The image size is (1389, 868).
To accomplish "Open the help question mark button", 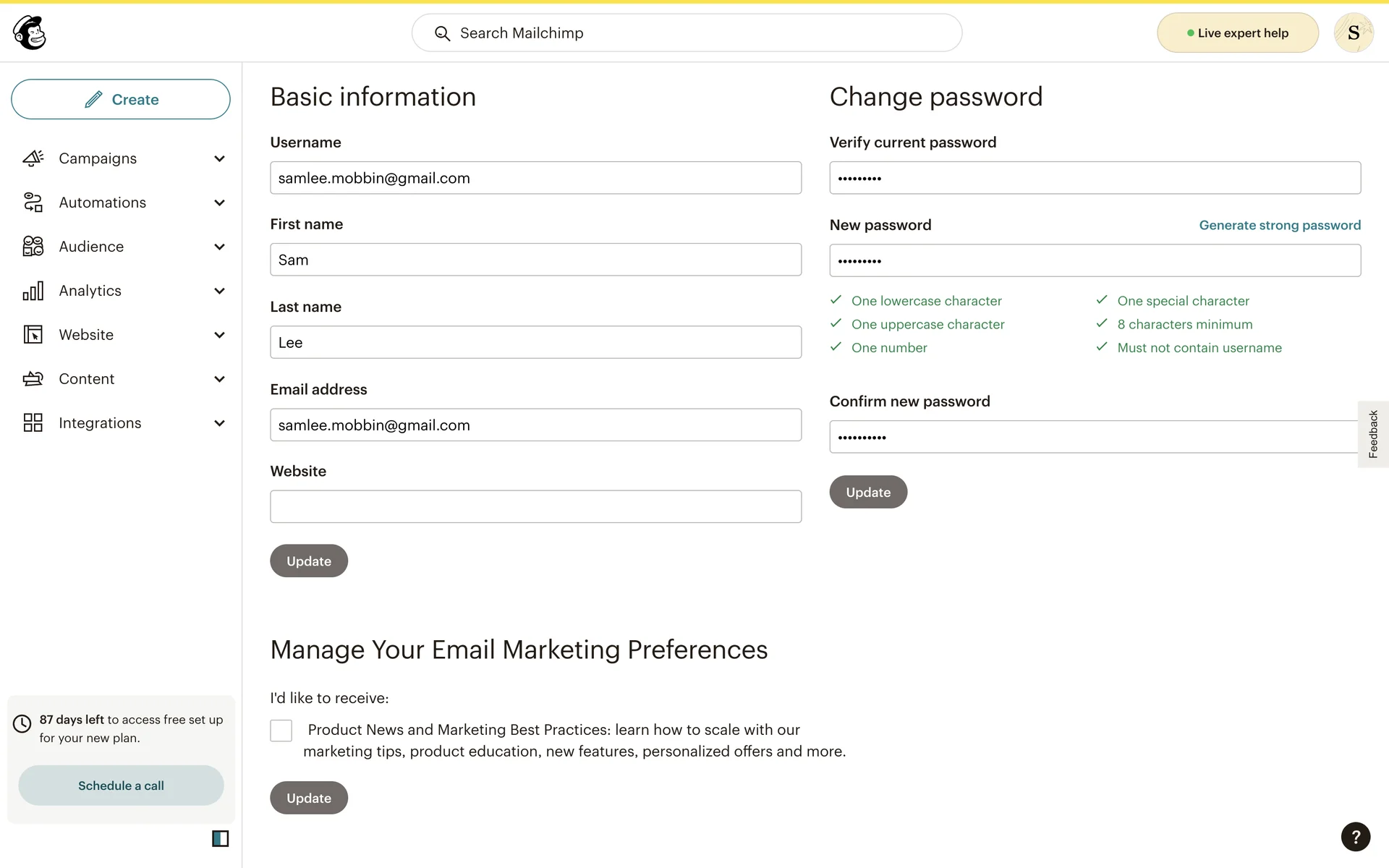I will click(1355, 837).
